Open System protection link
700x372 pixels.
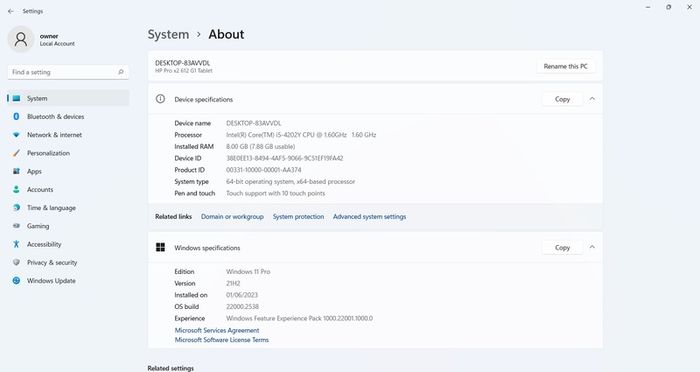(298, 217)
